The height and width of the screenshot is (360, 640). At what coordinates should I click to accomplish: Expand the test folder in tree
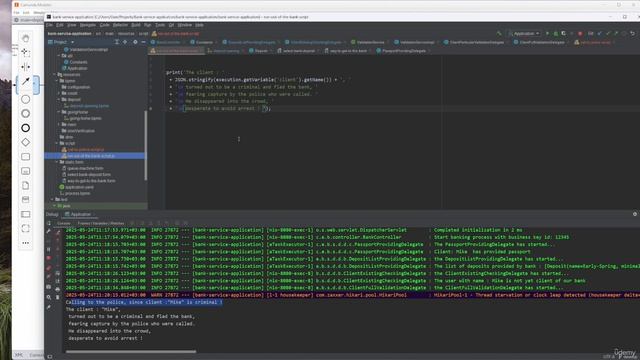point(52,200)
